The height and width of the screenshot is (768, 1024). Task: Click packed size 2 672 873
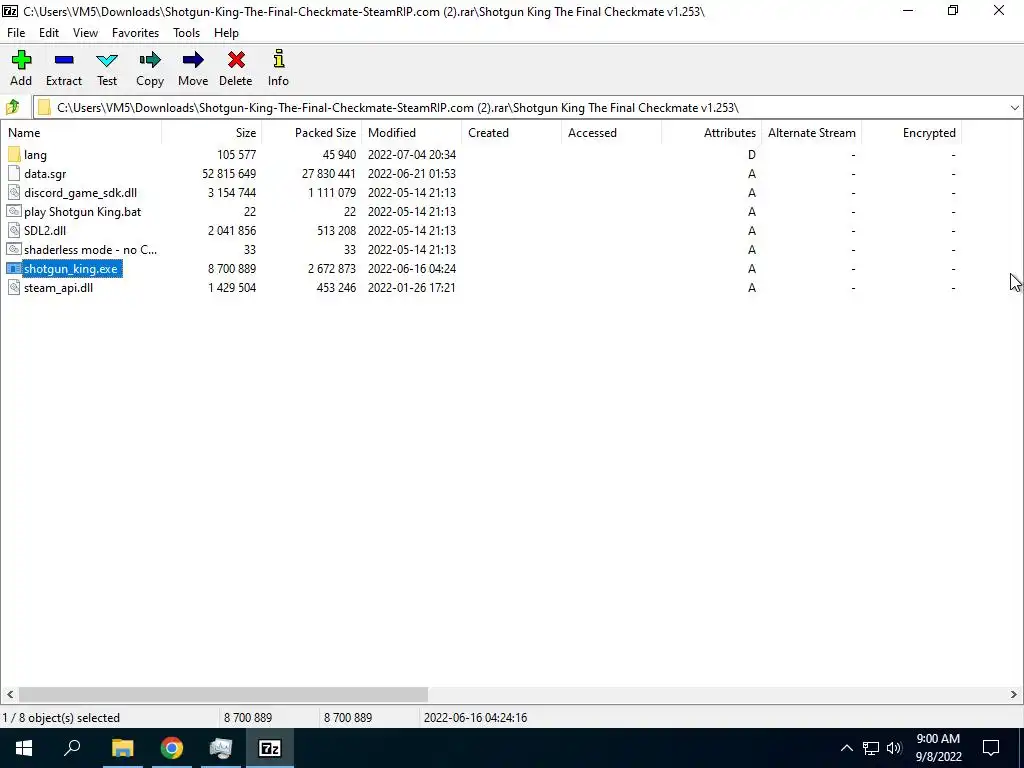(x=332, y=268)
